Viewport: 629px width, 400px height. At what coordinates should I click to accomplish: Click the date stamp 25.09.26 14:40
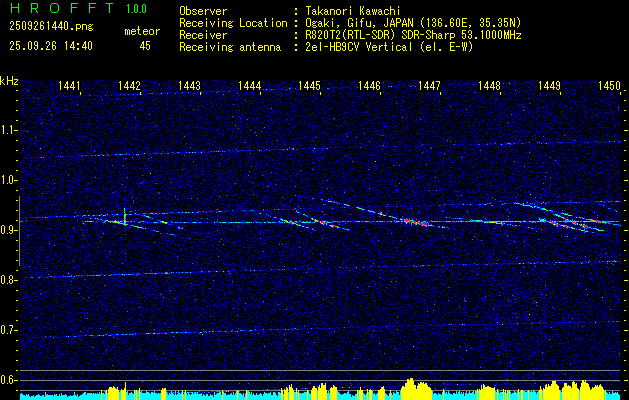pyautogui.click(x=51, y=46)
